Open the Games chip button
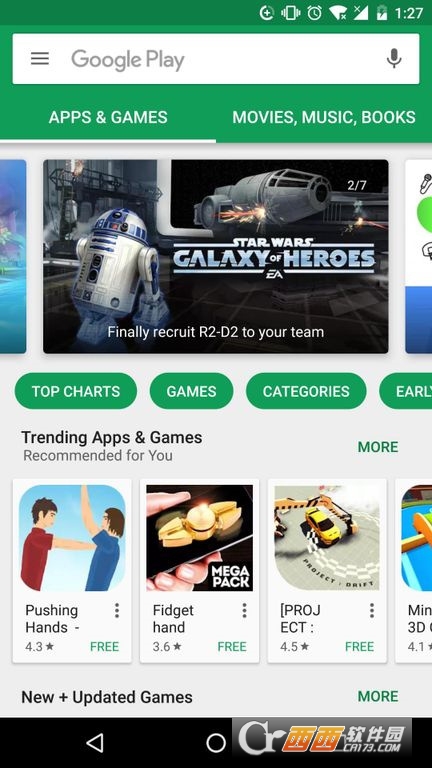This screenshot has width=432, height=768. pos(191,391)
